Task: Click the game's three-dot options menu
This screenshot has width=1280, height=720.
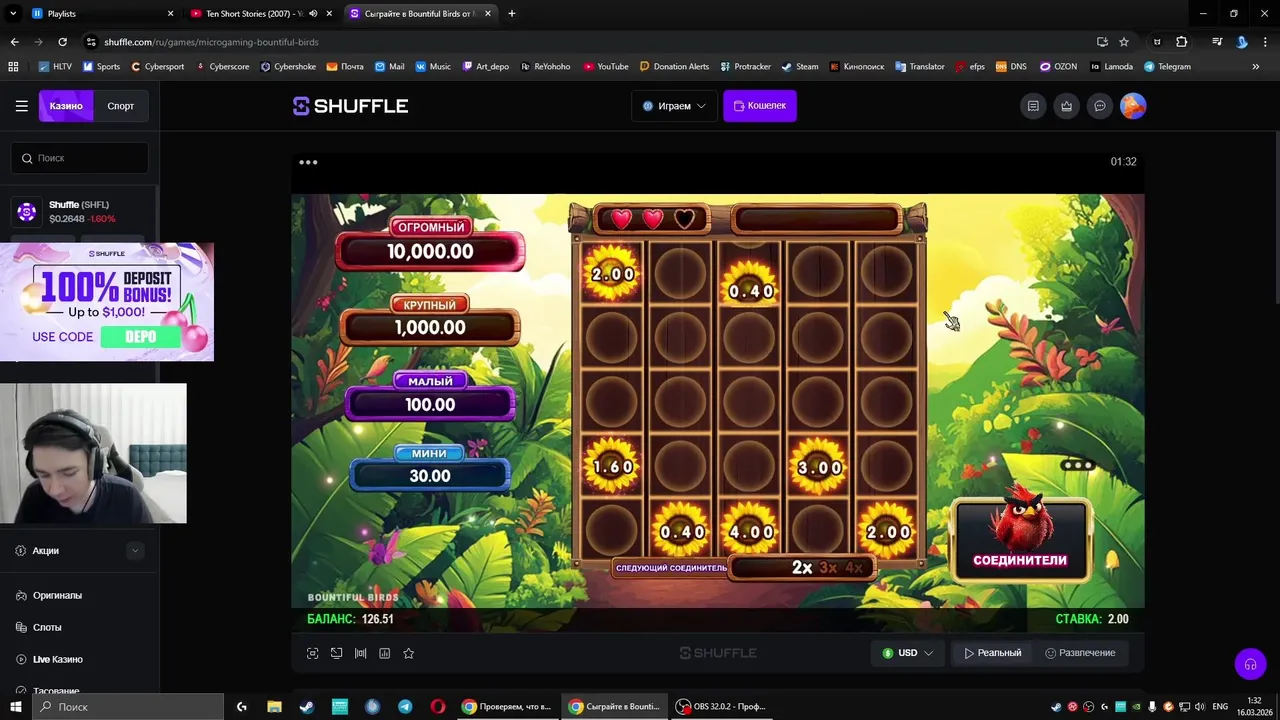Action: click(308, 162)
